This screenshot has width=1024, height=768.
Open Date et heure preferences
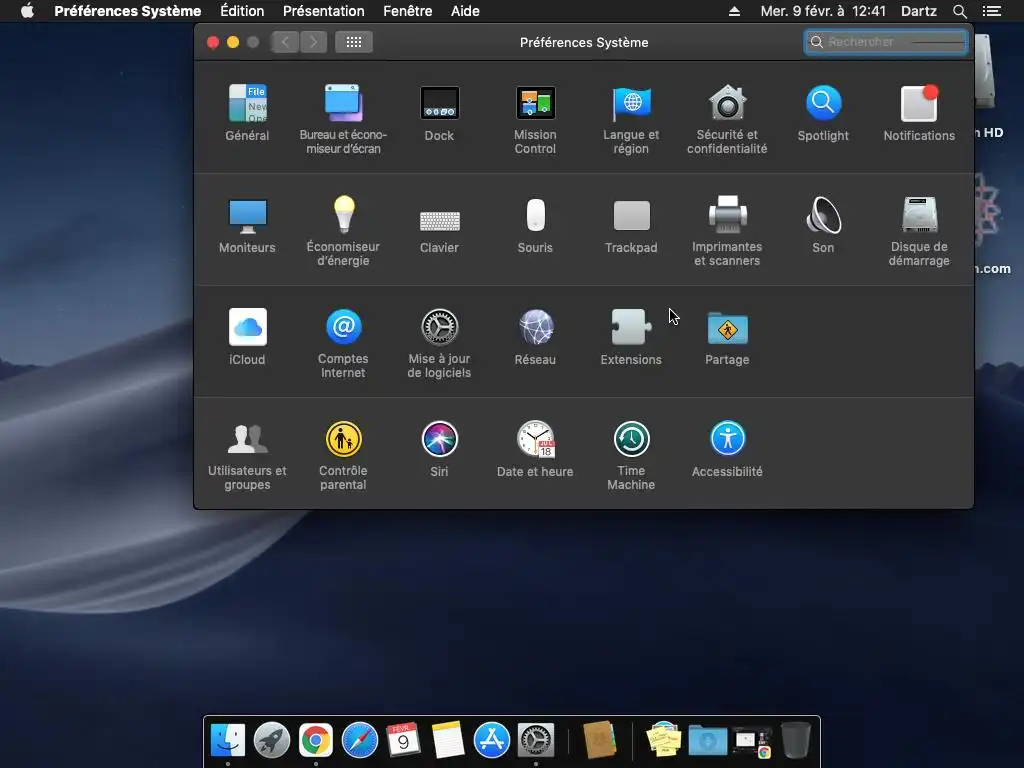[535, 449]
